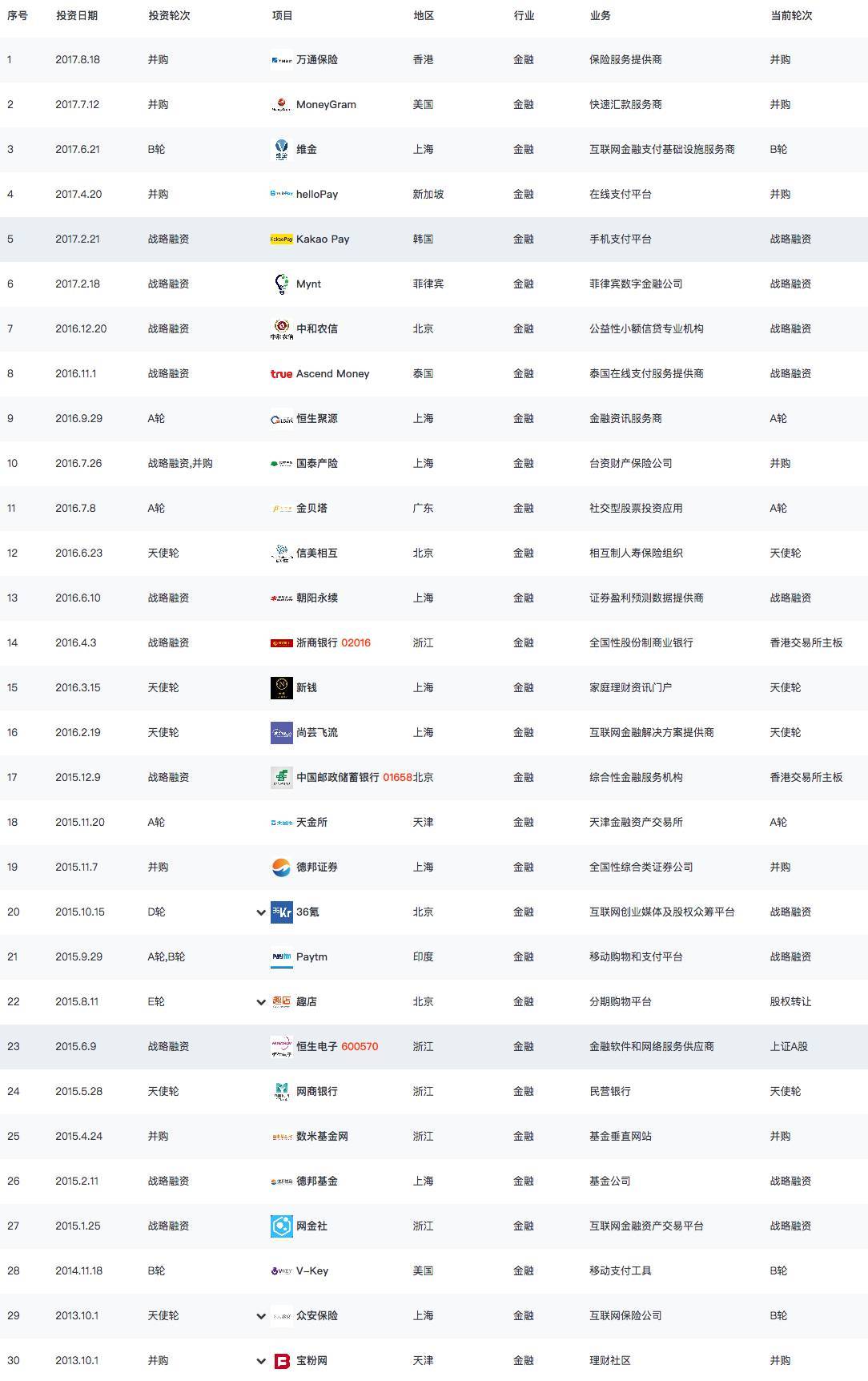This screenshot has width=868, height=1381.
Task: Click date 2017.8.18 cell
Action: point(78,60)
